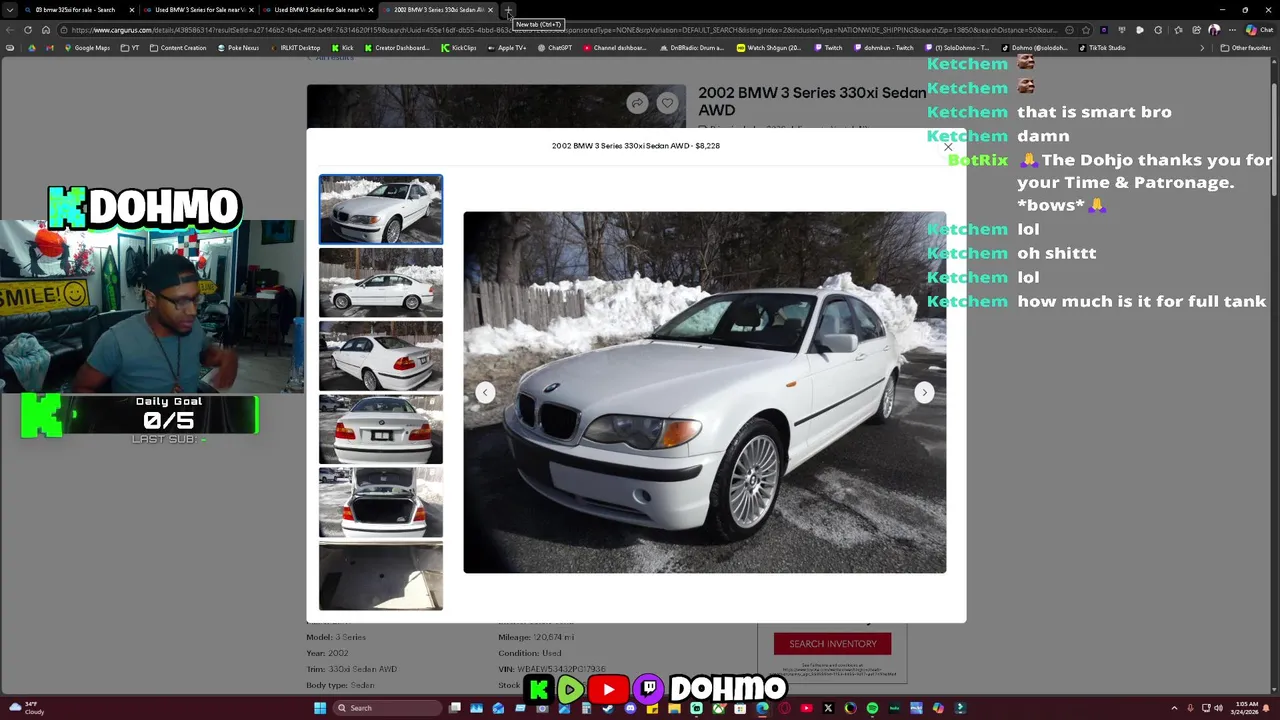Open the weather widget showing Cloudy
1280x720 pixels.
27,708
